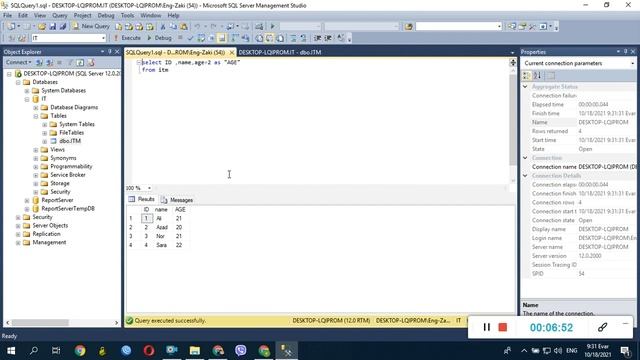Click the Cancel Executing Query icon
This screenshot has height=360, width=640.
[180, 38]
